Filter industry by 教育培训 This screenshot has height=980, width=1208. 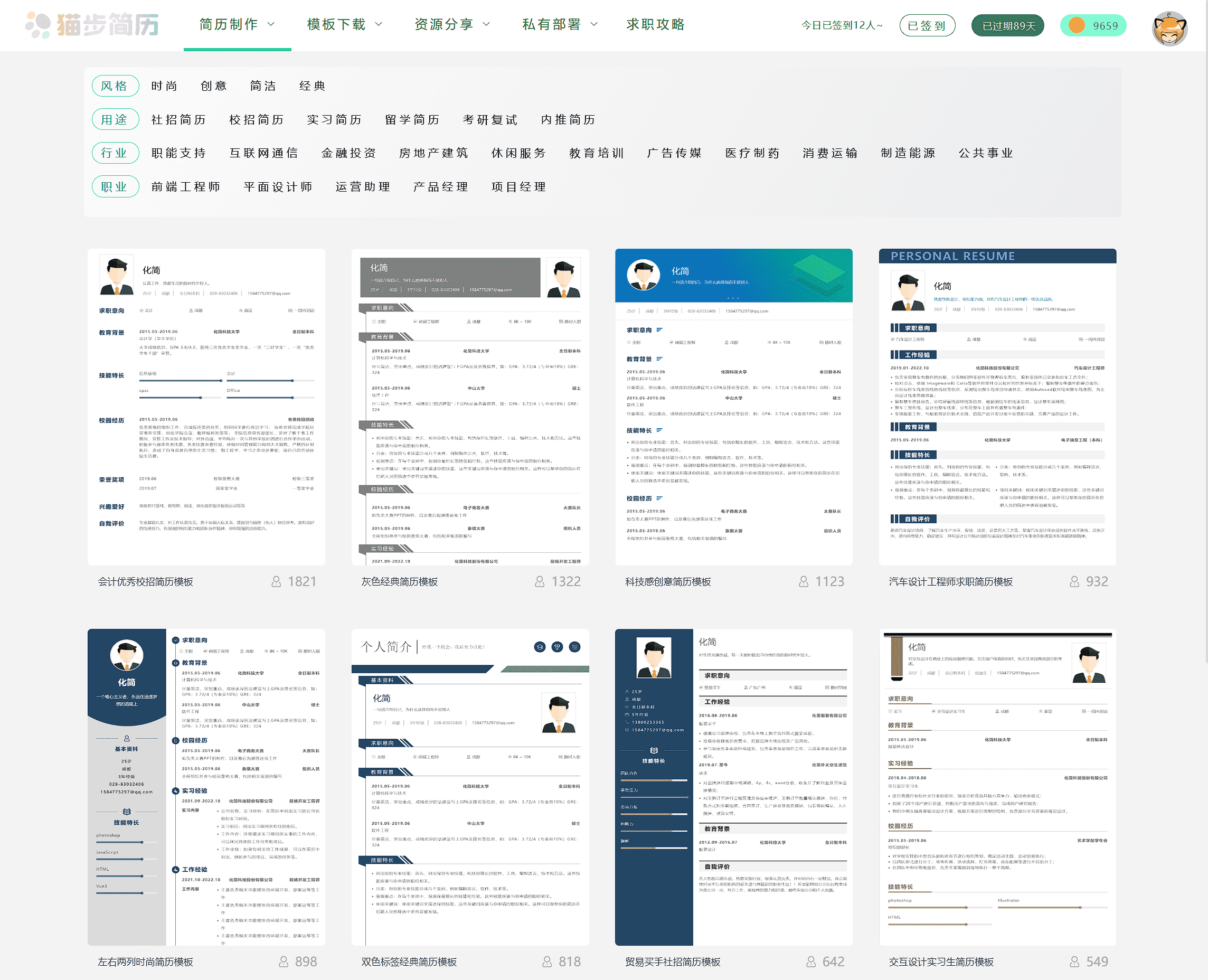coord(597,153)
